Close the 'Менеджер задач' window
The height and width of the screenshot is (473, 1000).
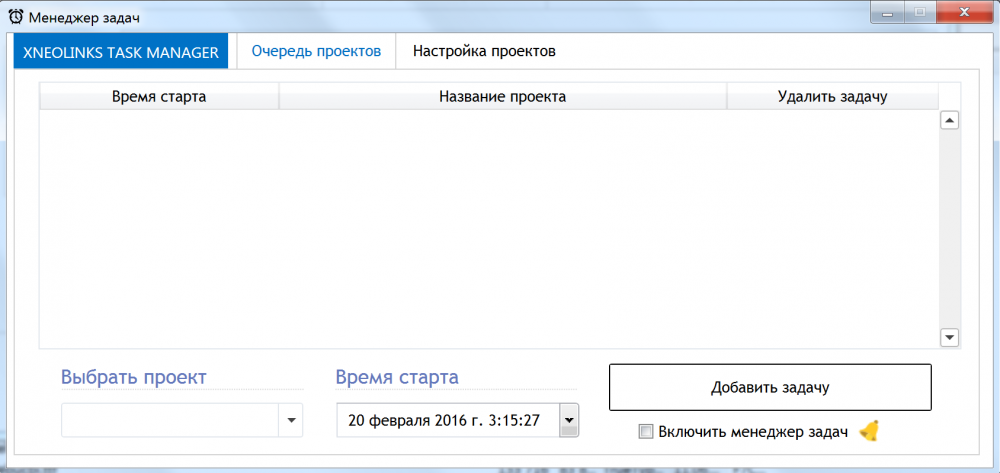pos(966,13)
